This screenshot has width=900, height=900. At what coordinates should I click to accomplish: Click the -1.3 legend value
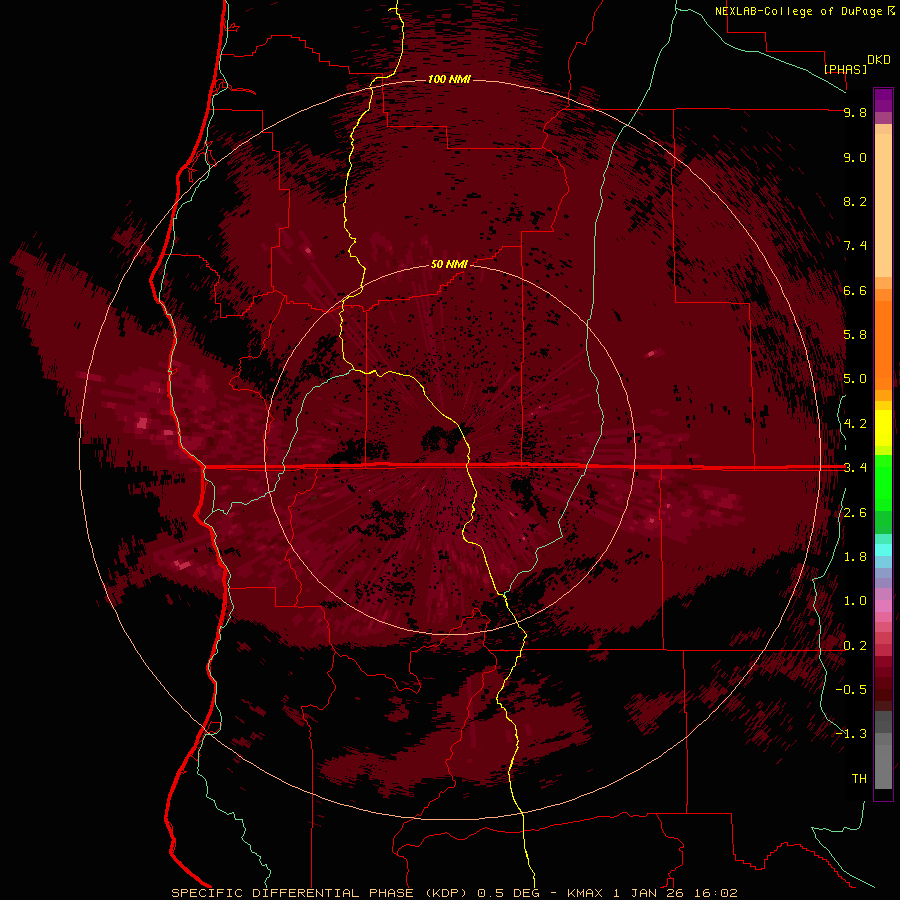[851, 734]
